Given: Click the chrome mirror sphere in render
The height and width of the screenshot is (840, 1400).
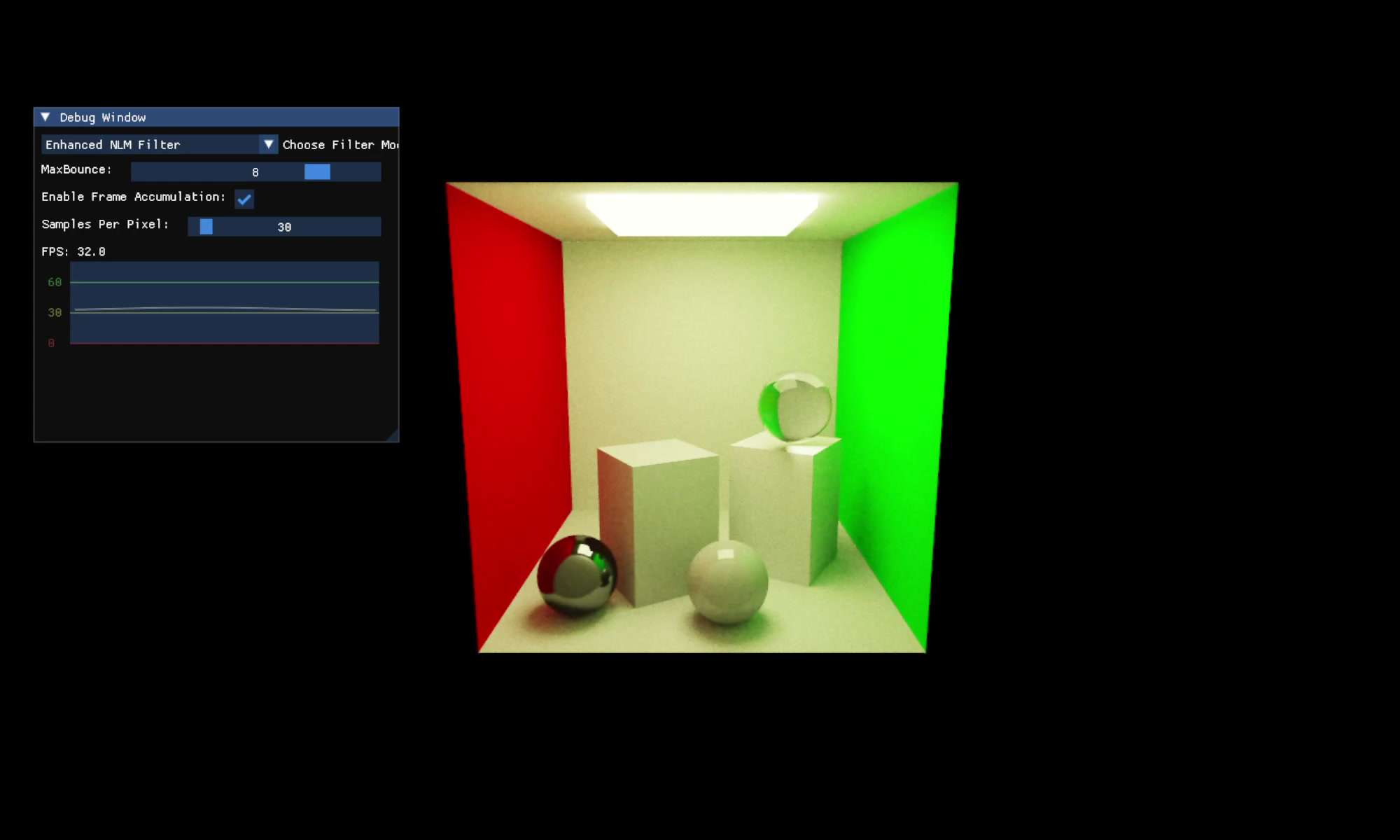Looking at the screenshot, I should (577, 575).
